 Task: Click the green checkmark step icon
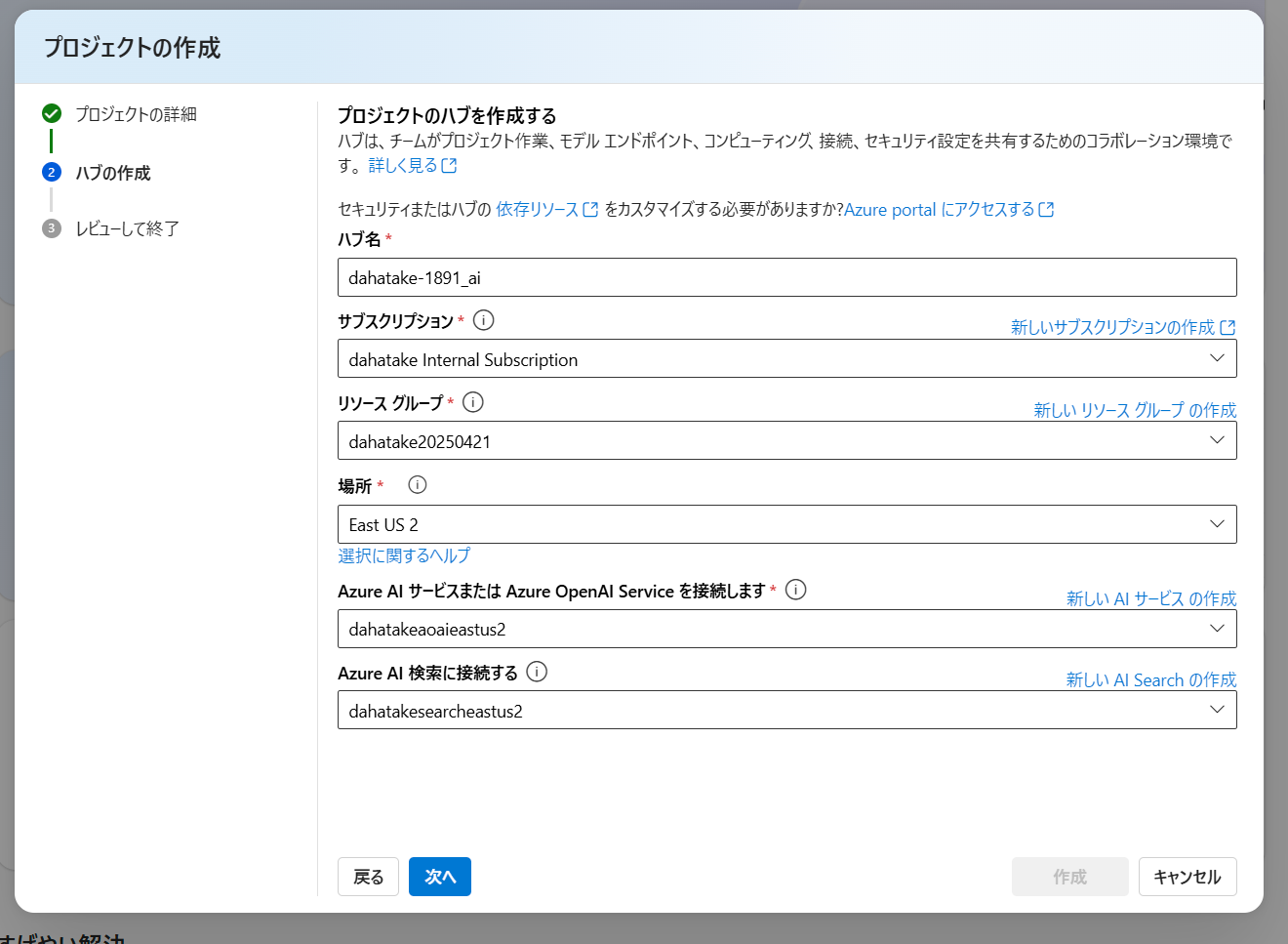52,114
